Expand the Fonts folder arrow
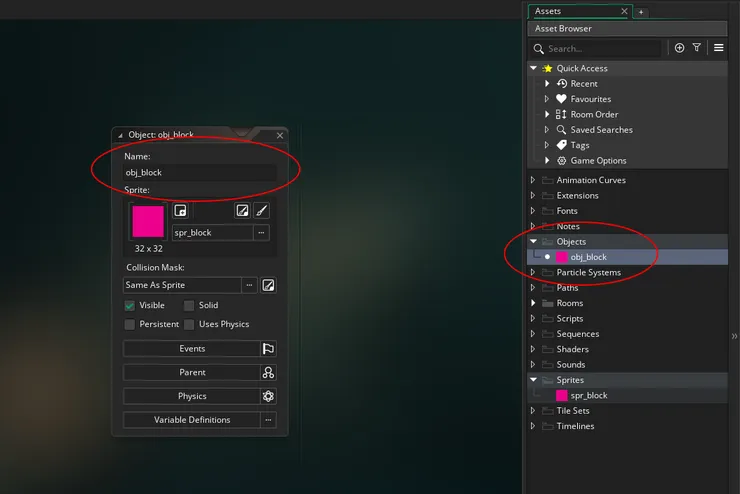The image size is (740, 494). click(533, 210)
